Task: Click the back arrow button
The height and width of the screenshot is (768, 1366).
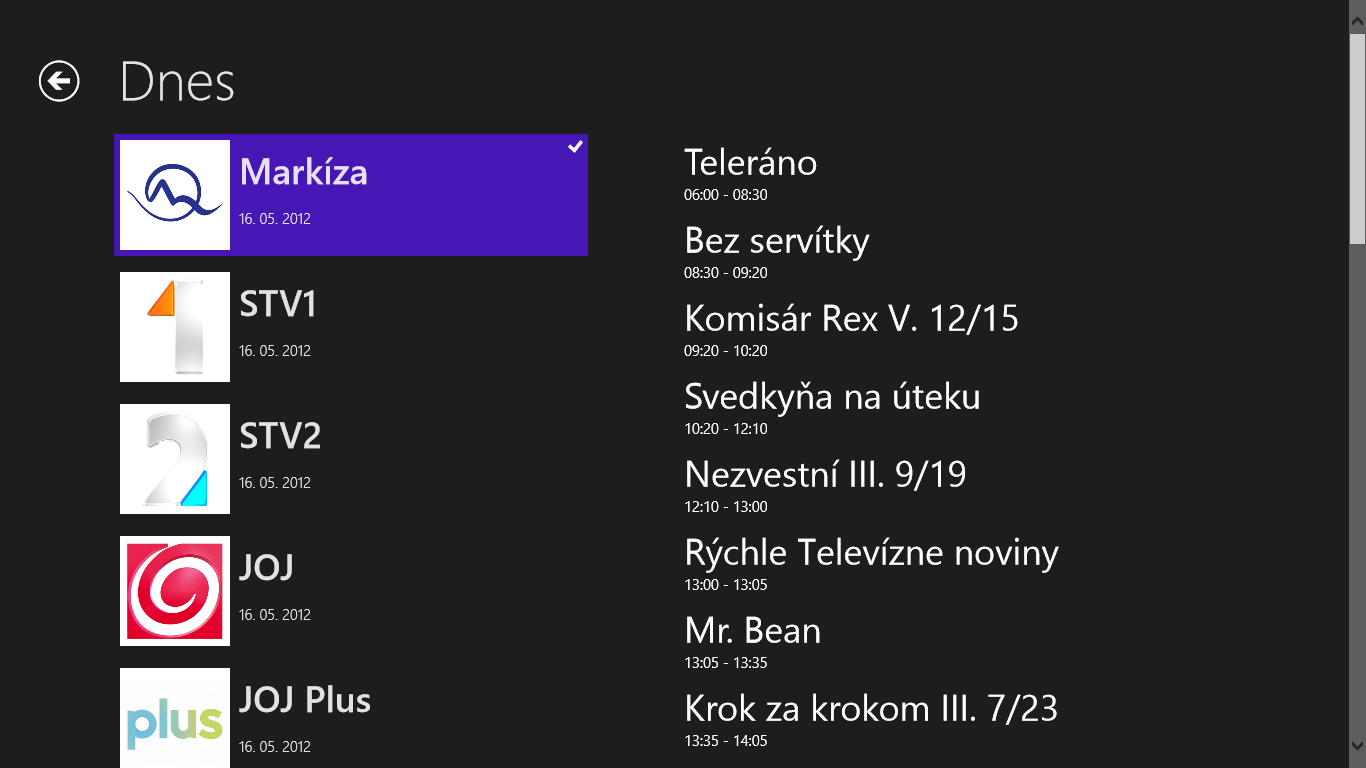Action: (59, 81)
